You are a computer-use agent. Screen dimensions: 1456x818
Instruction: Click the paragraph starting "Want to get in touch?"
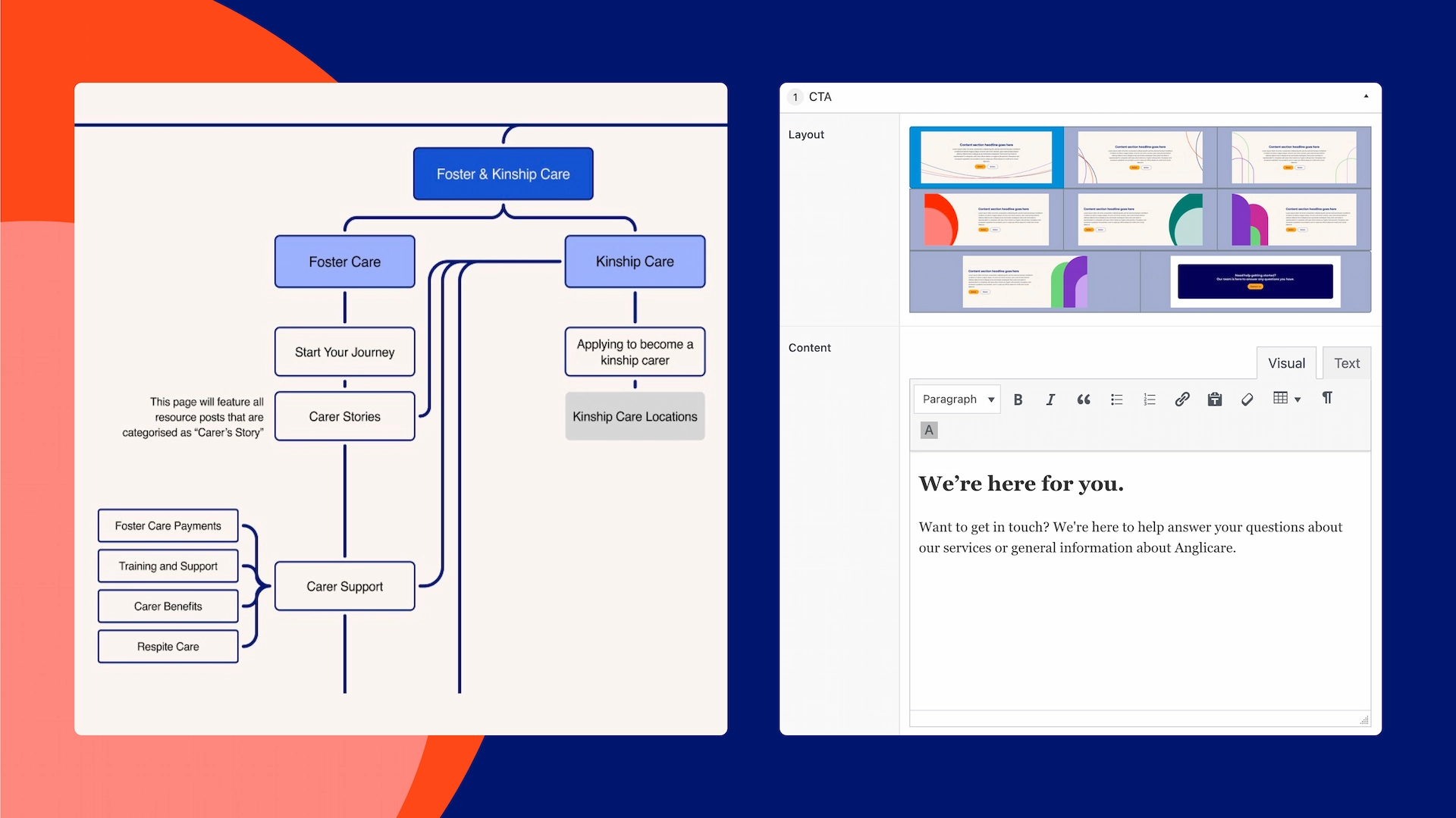1130,537
